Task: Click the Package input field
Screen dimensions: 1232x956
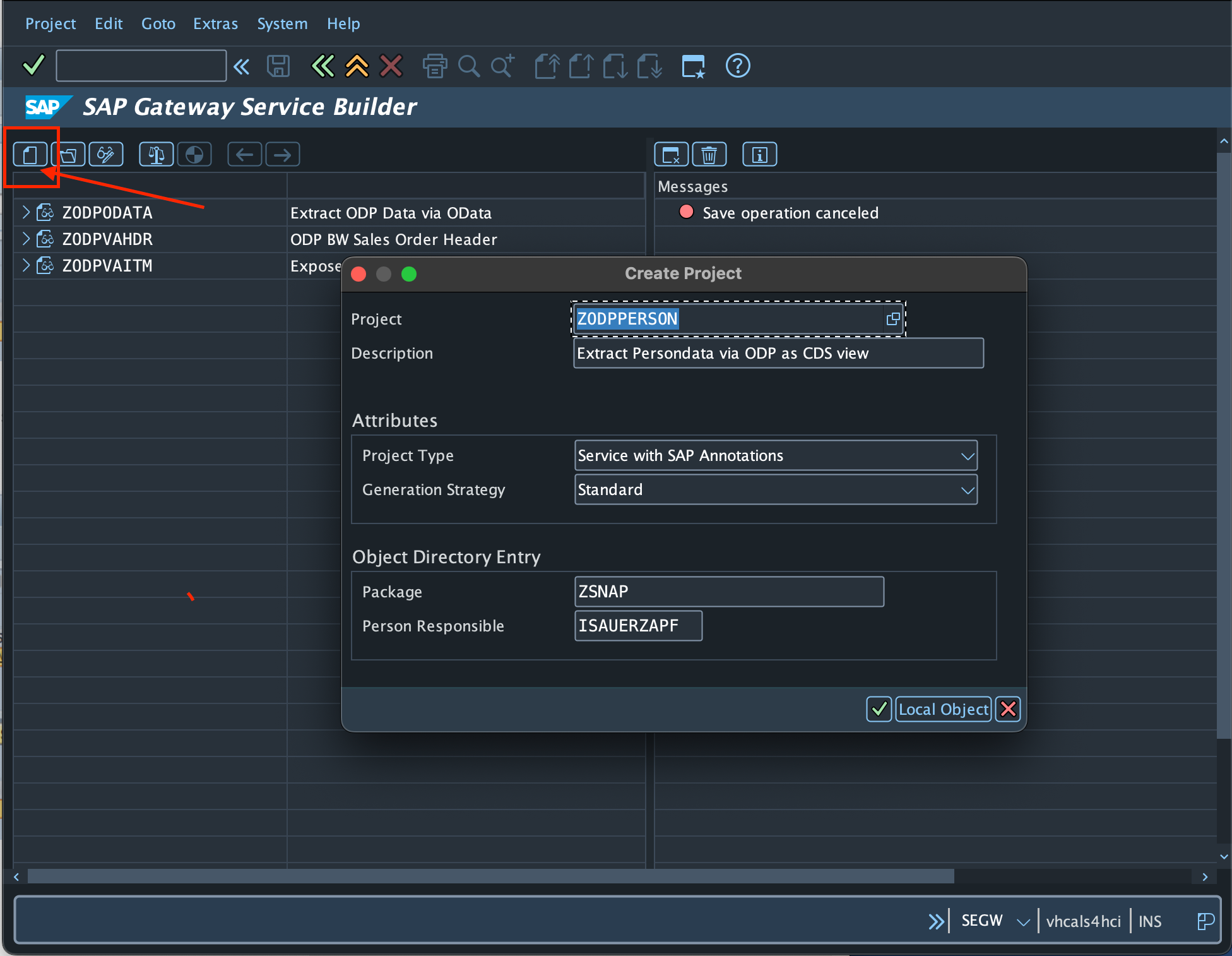Action: pos(728,592)
